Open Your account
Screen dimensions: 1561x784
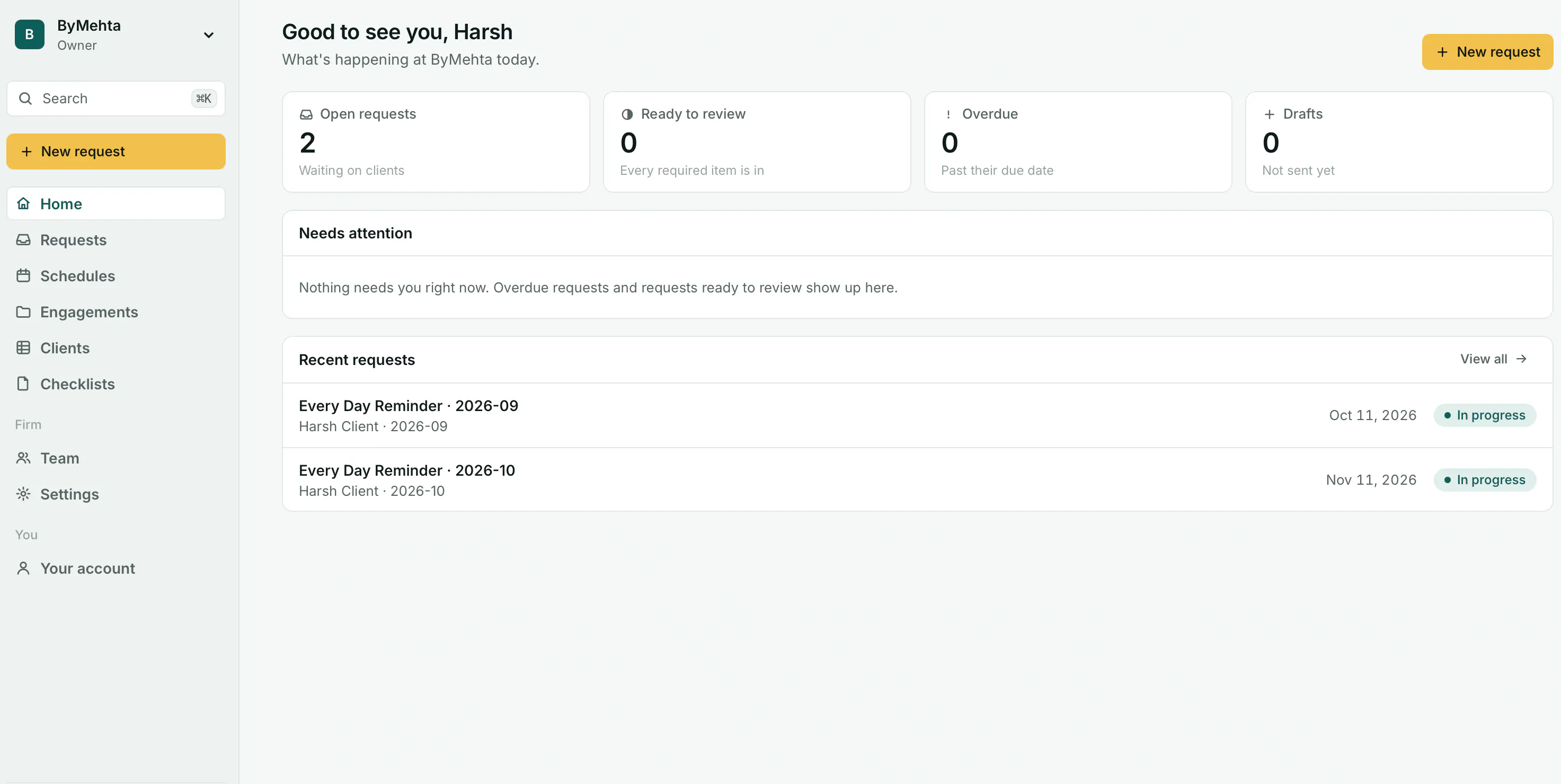click(116, 568)
